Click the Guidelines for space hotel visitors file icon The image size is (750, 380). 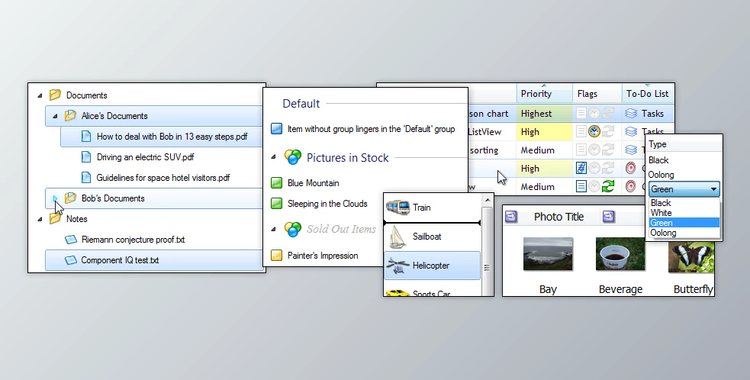[x=86, y=178]
